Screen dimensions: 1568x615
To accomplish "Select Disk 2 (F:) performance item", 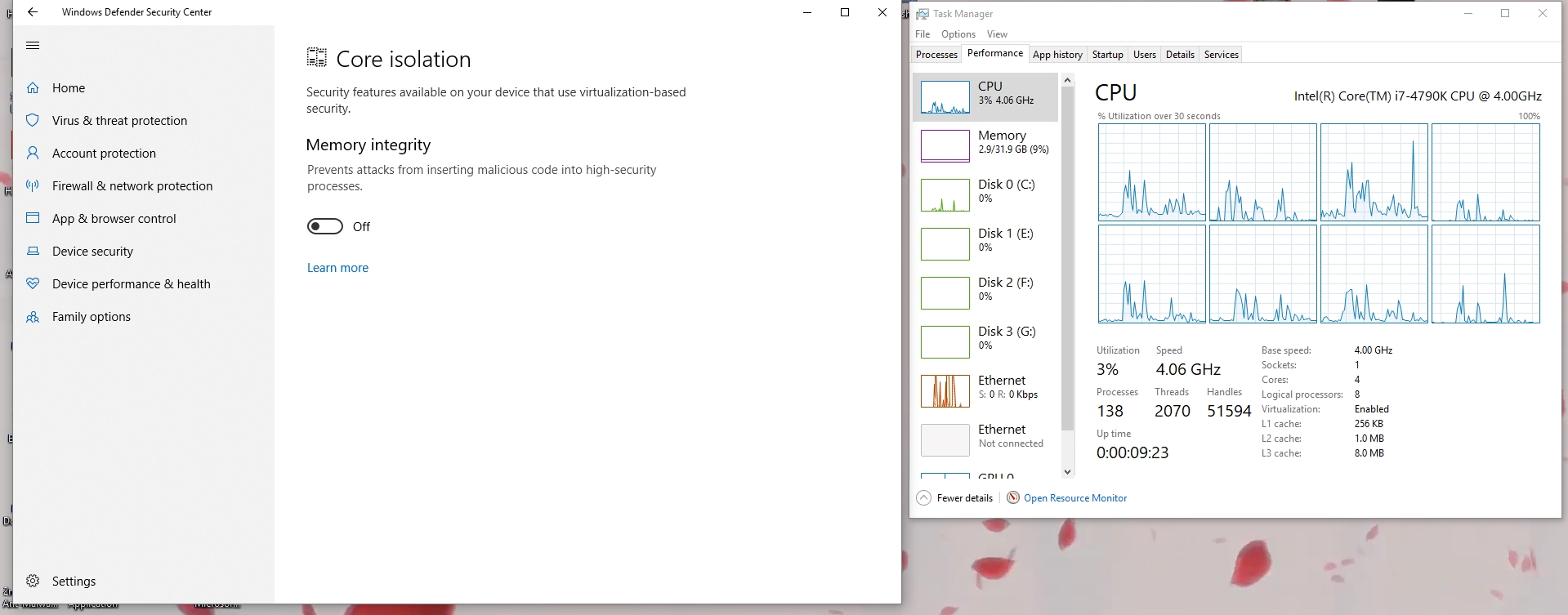I will [x=985, y=293].
